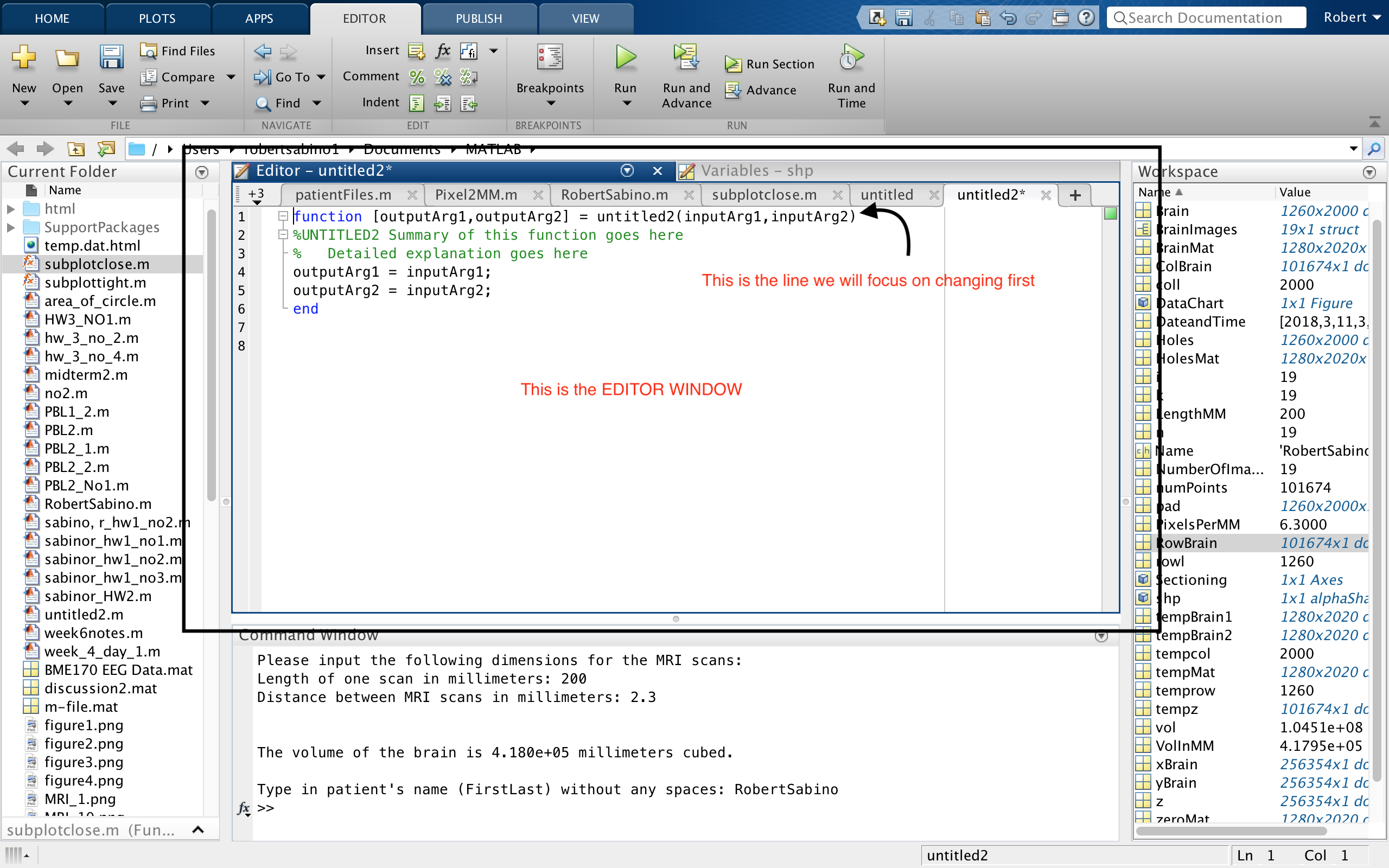Click the Save disk icon

tap(111, 58)
